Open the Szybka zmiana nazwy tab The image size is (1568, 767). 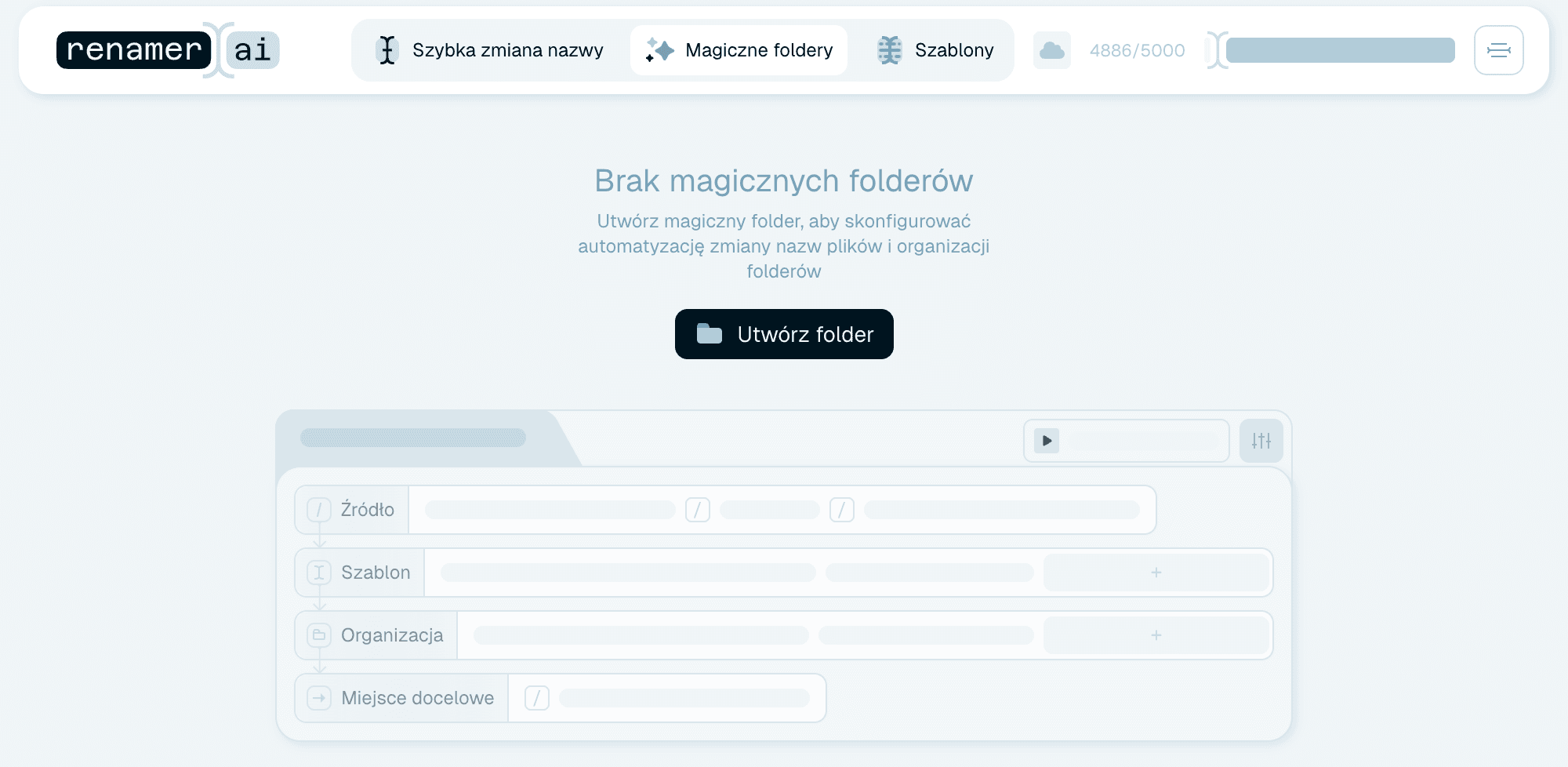coord(491,50)
